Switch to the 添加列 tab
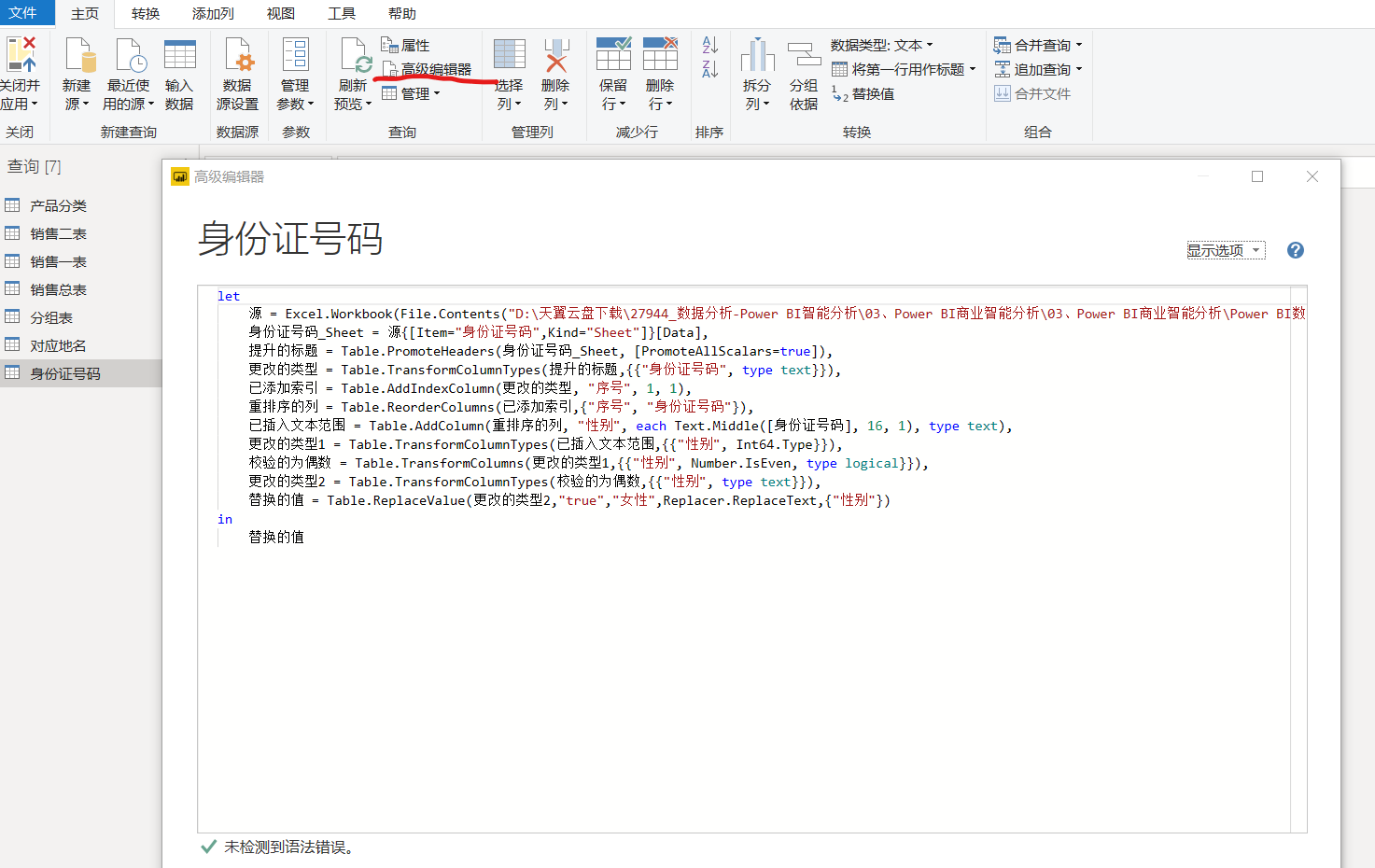The image size is (1375, 868). (213, 13)
